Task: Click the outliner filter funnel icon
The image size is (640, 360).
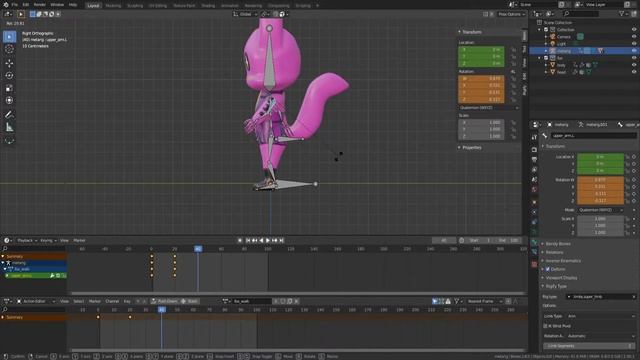Action: [x=622, y=14]
